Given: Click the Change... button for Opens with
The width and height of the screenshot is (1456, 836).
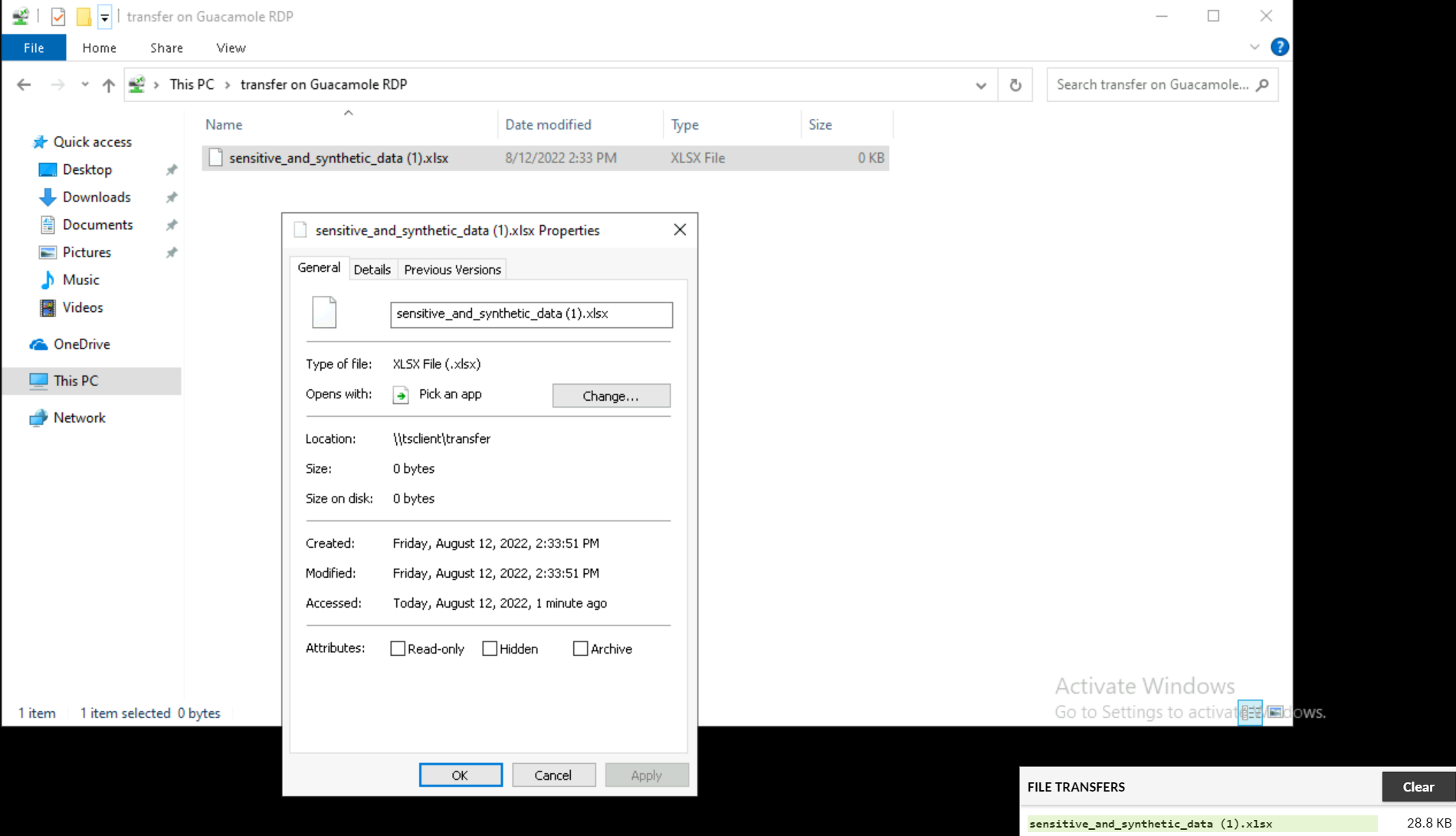Looking at the screenshot, I should [x=611, y=395].
